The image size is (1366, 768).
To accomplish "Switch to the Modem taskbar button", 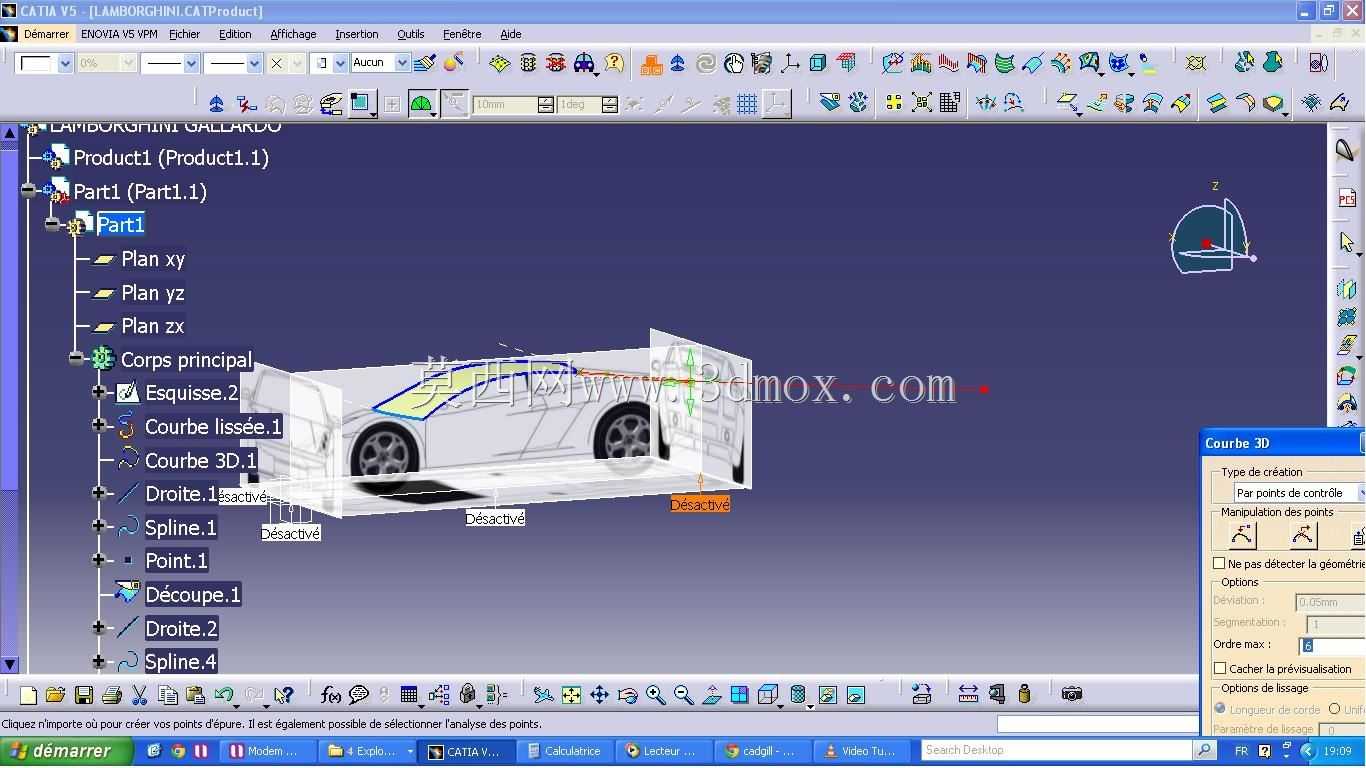I will 269,751.
